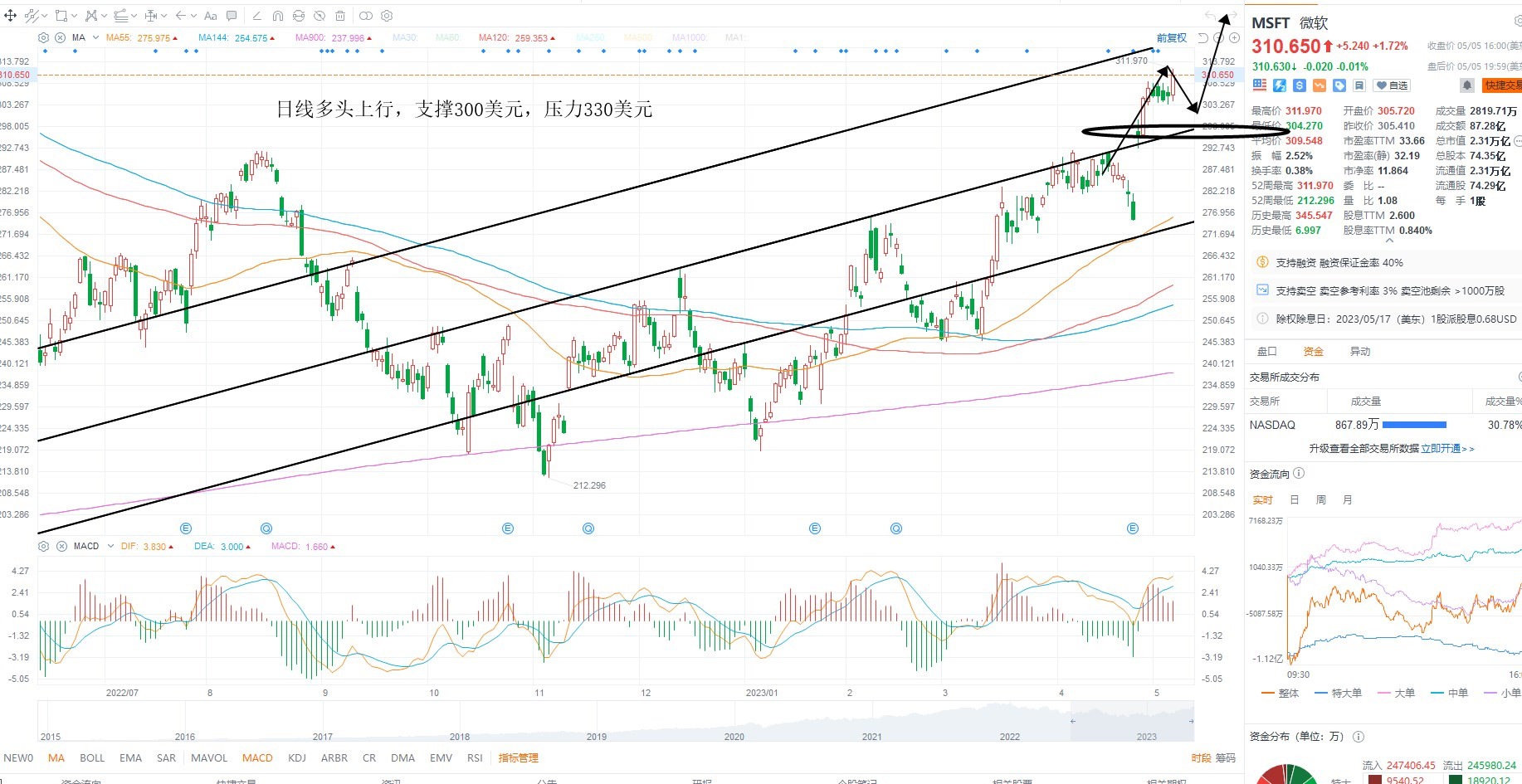
Task: Toggle the MA30 moving average line
Action: coord(405,38)
